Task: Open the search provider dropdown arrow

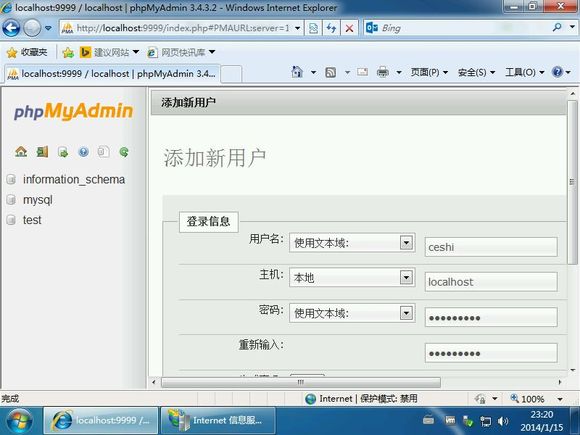Action: coord(572,27)
